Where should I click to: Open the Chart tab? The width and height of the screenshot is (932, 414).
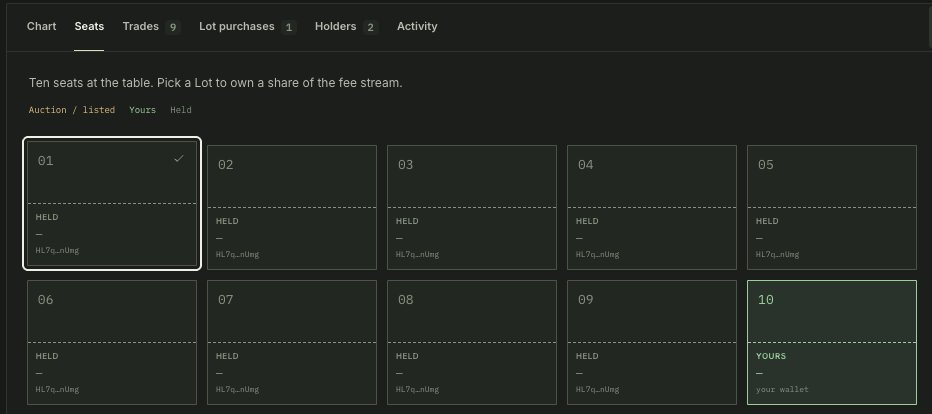pyautogui.click(x=42, y=26)
